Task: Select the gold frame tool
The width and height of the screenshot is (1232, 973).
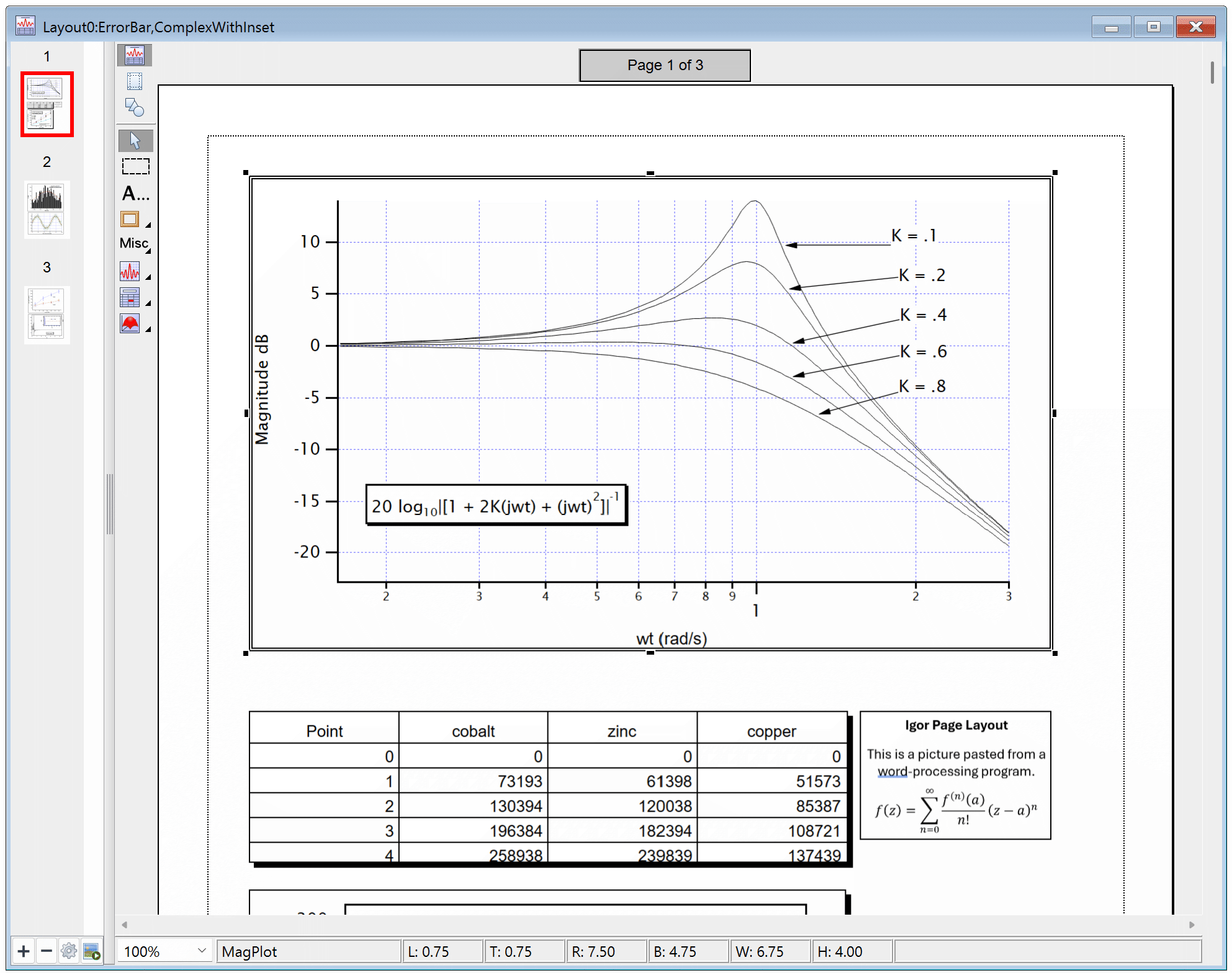Action: pos(130,219)
